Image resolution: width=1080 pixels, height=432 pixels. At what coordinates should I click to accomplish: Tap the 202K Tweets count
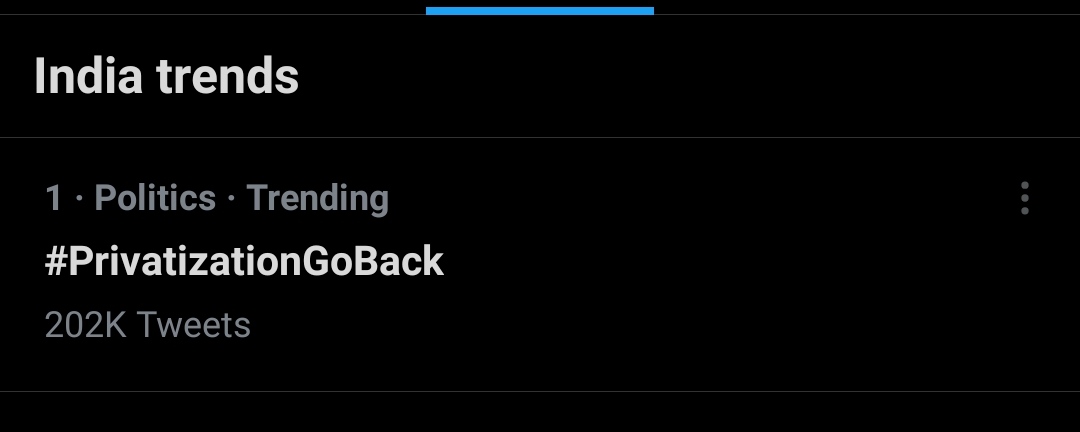tap(147, 325)
